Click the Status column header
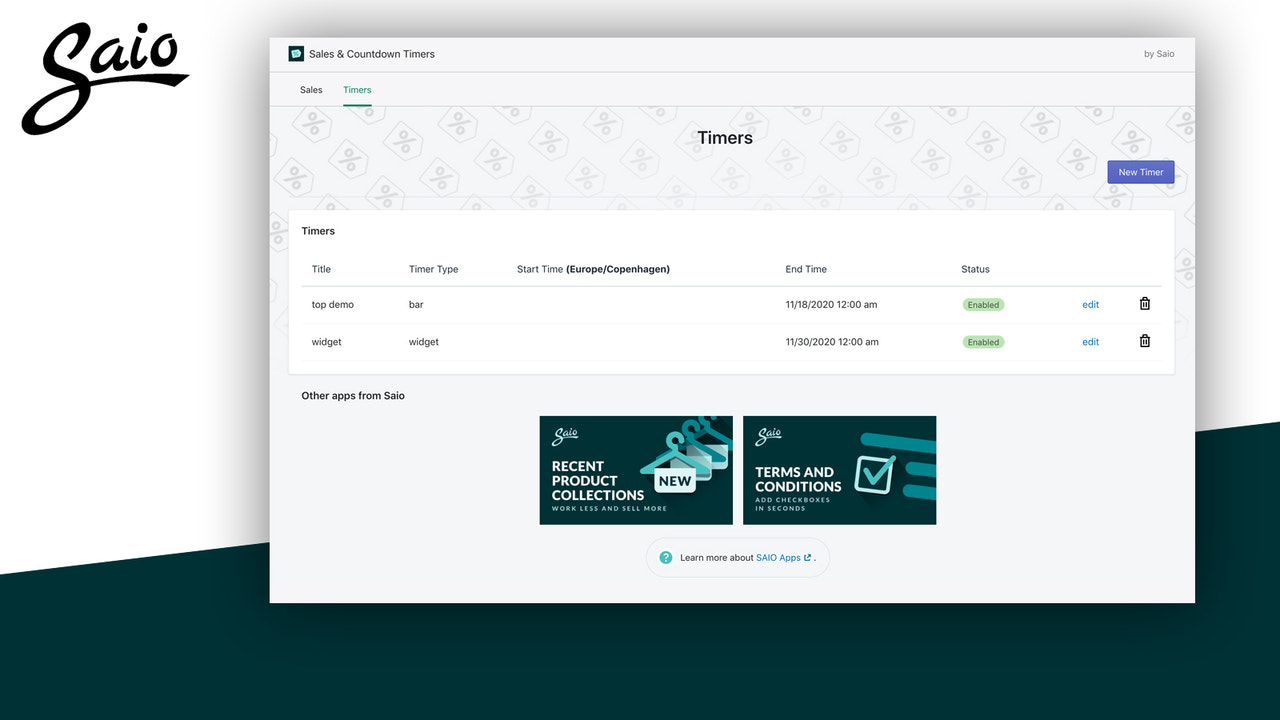Viewport: 1280px width, 720px height. coord(974,268)
